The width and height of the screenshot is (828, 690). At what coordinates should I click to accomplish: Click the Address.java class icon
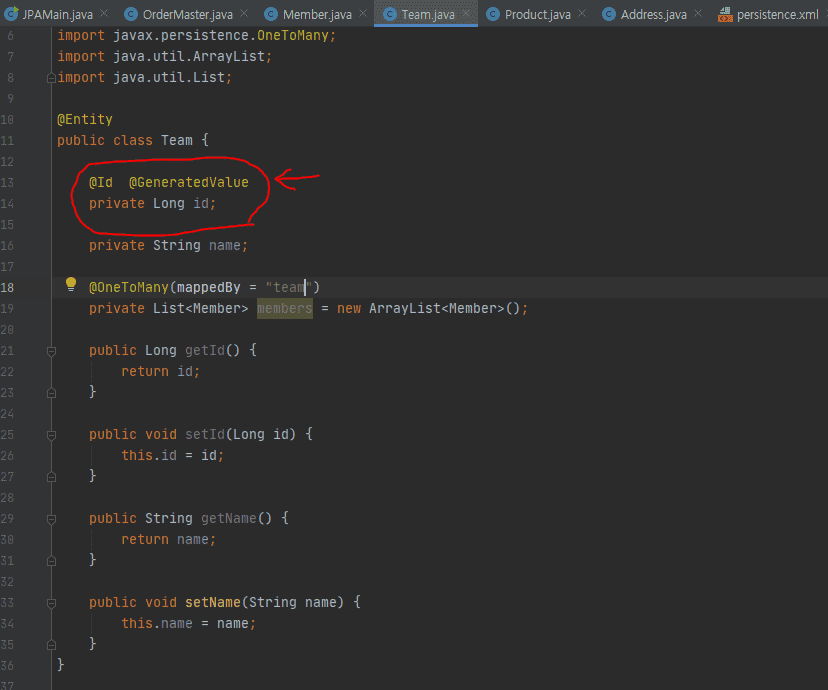(609, 14)
